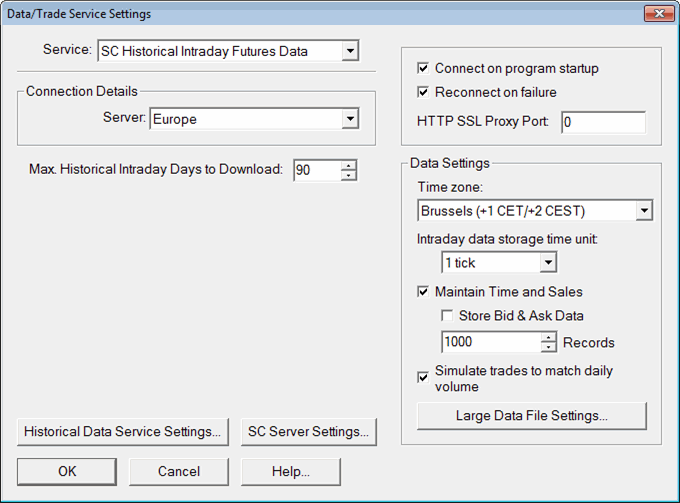The width and height of the screenshot is (680, 503).
Task: Open Historical Data Service Settings
Action: click(123, 432)
